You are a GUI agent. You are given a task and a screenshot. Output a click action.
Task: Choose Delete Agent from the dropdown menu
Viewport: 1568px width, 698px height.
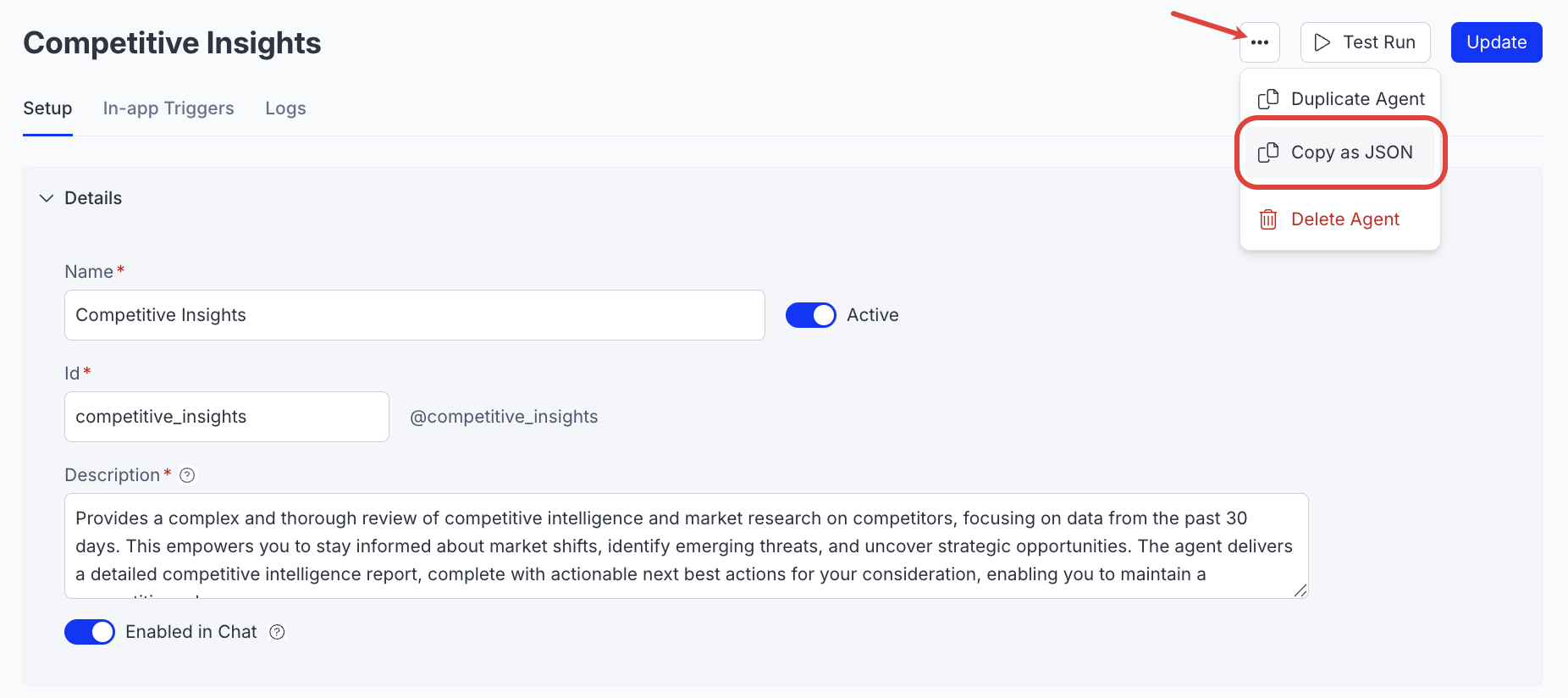(x=1344, y=219)
